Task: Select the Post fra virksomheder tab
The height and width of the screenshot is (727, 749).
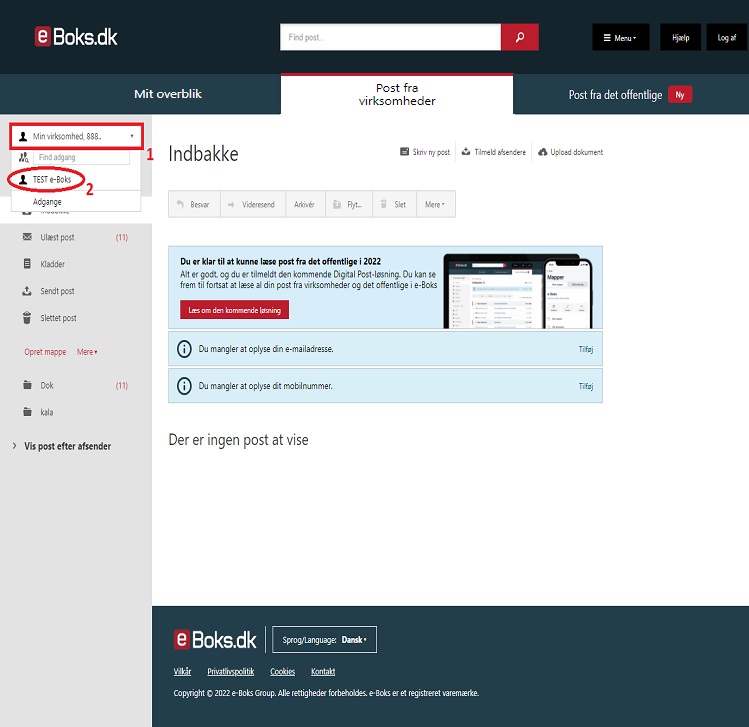Action: [397, 94]
